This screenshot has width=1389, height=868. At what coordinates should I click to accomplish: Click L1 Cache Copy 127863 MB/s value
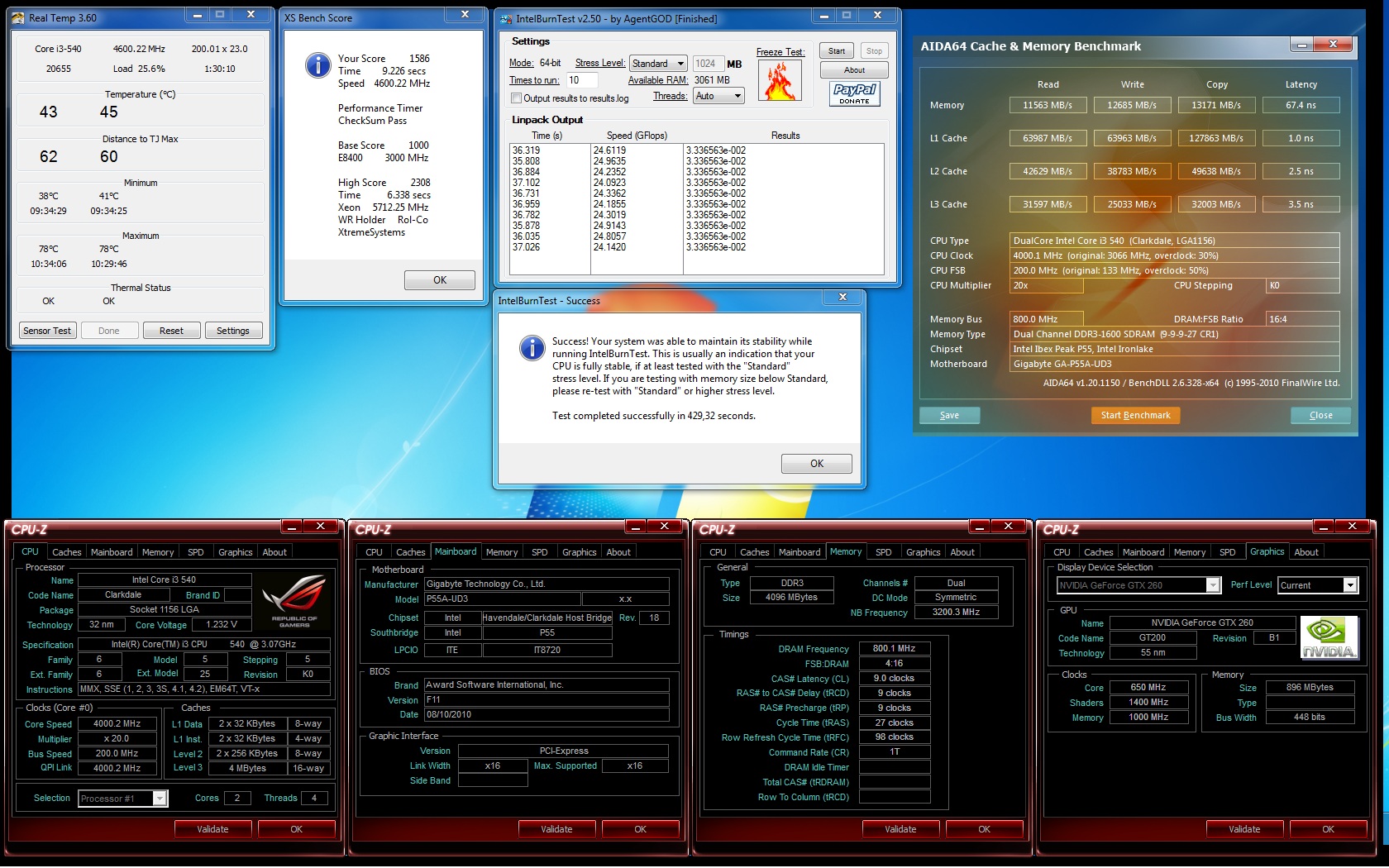(1216, 138)
